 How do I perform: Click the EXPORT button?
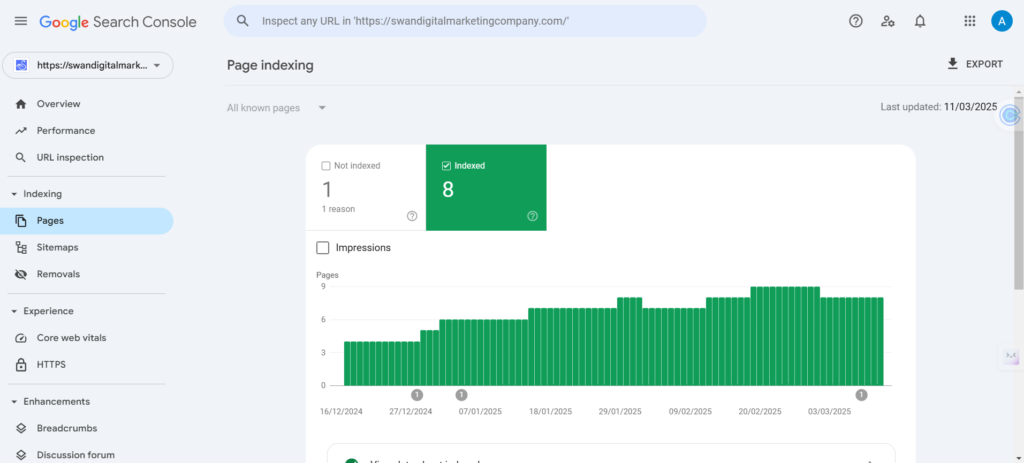tap(974, 64)
